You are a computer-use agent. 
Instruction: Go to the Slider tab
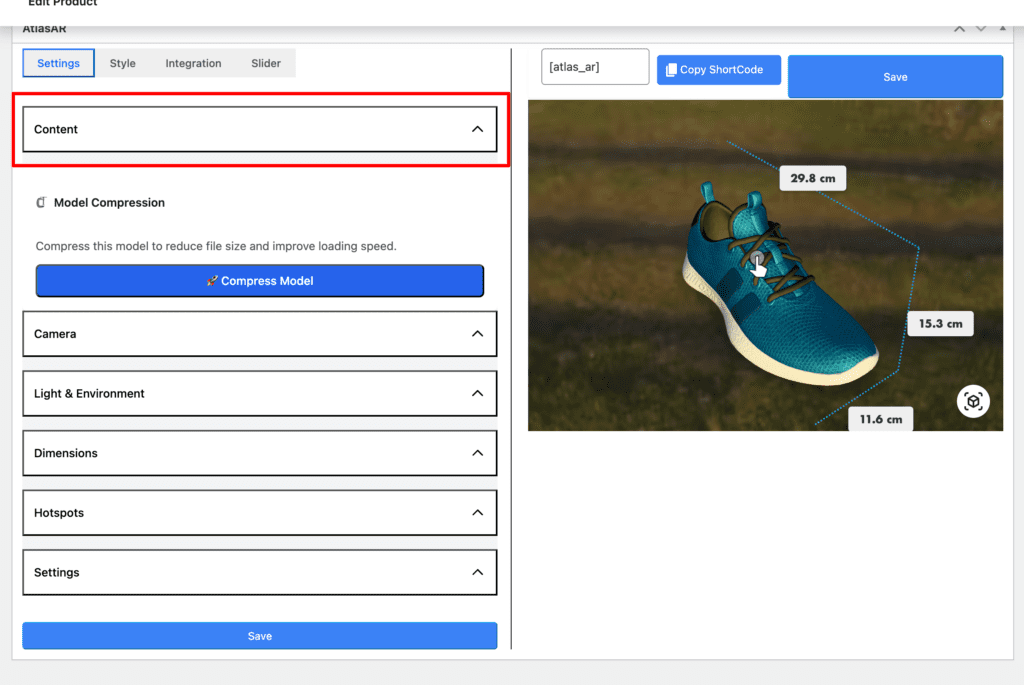pos(266,63)
